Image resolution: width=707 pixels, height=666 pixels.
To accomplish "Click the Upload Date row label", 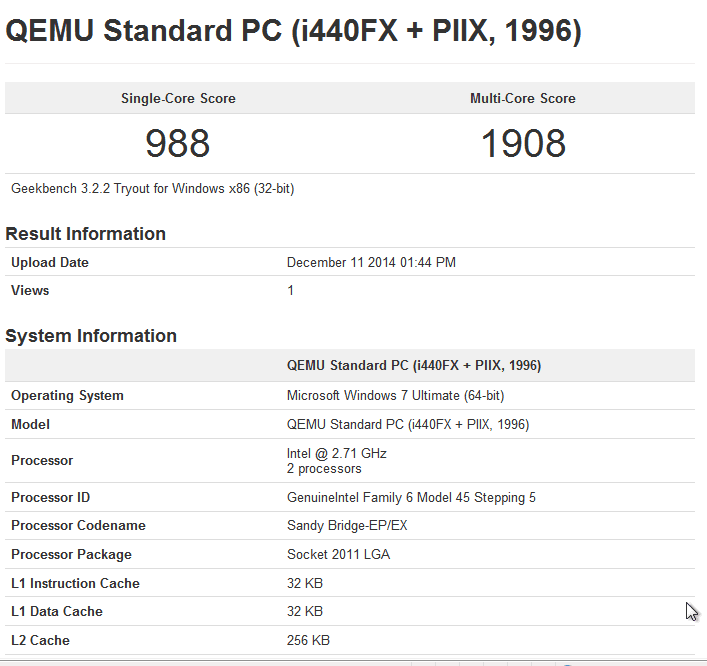I will point(50,263).
